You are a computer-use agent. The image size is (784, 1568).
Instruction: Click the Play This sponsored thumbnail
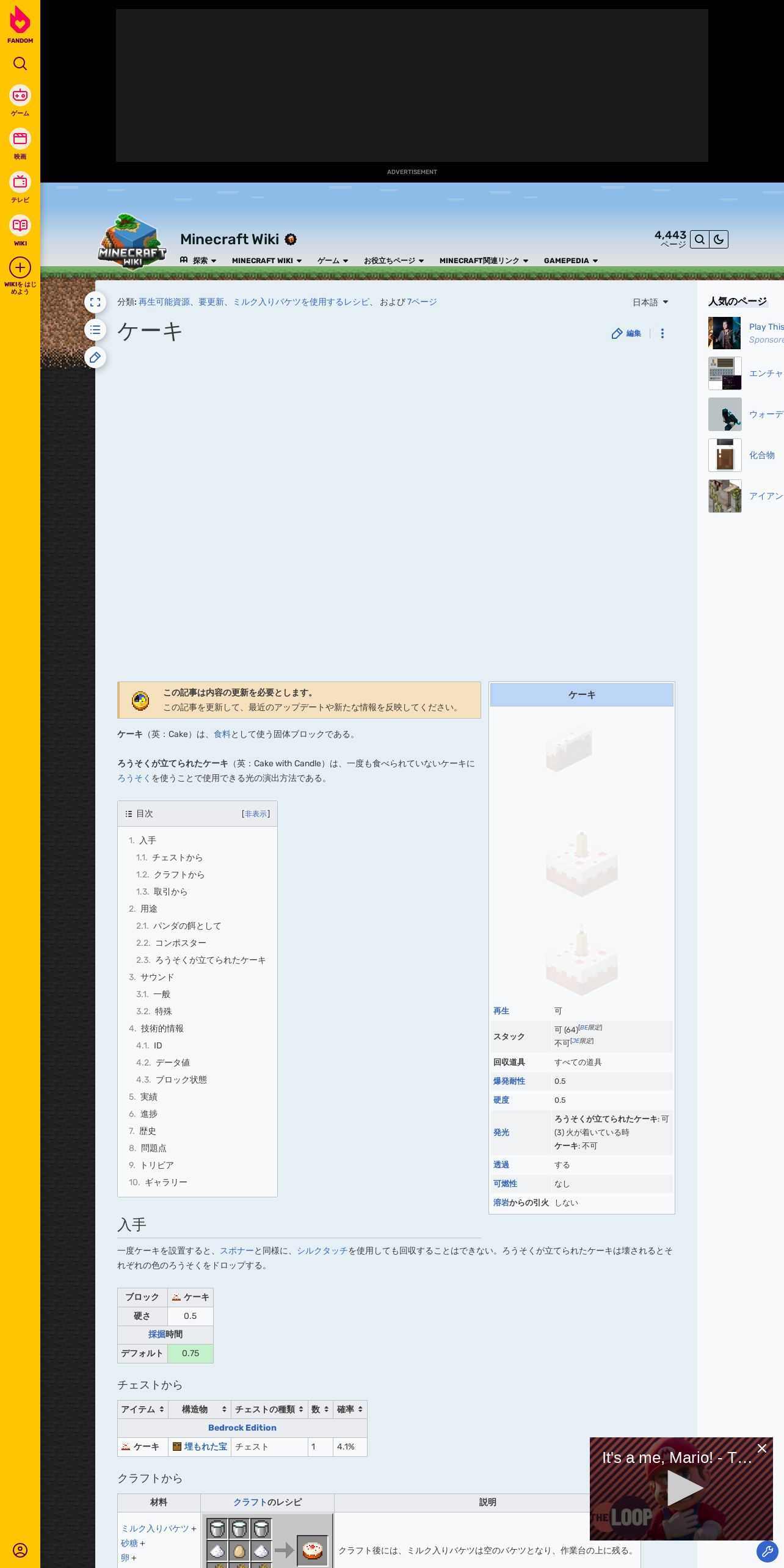point(725,333)
